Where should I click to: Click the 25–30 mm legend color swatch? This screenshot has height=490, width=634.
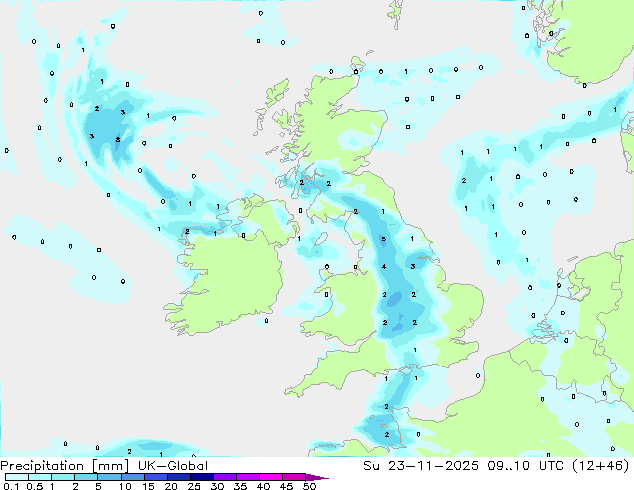201,477
